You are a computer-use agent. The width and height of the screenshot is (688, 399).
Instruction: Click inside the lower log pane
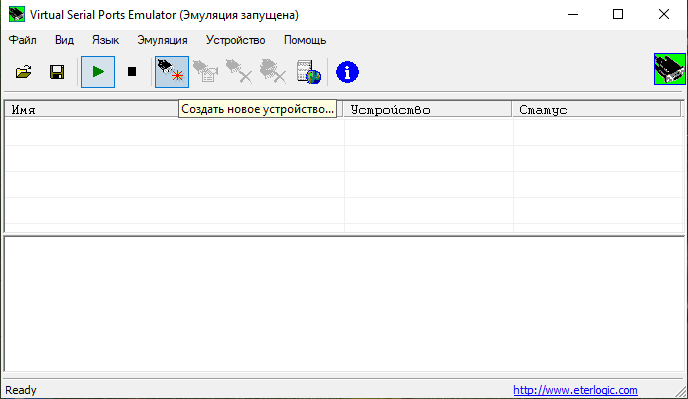click(344, 304)
